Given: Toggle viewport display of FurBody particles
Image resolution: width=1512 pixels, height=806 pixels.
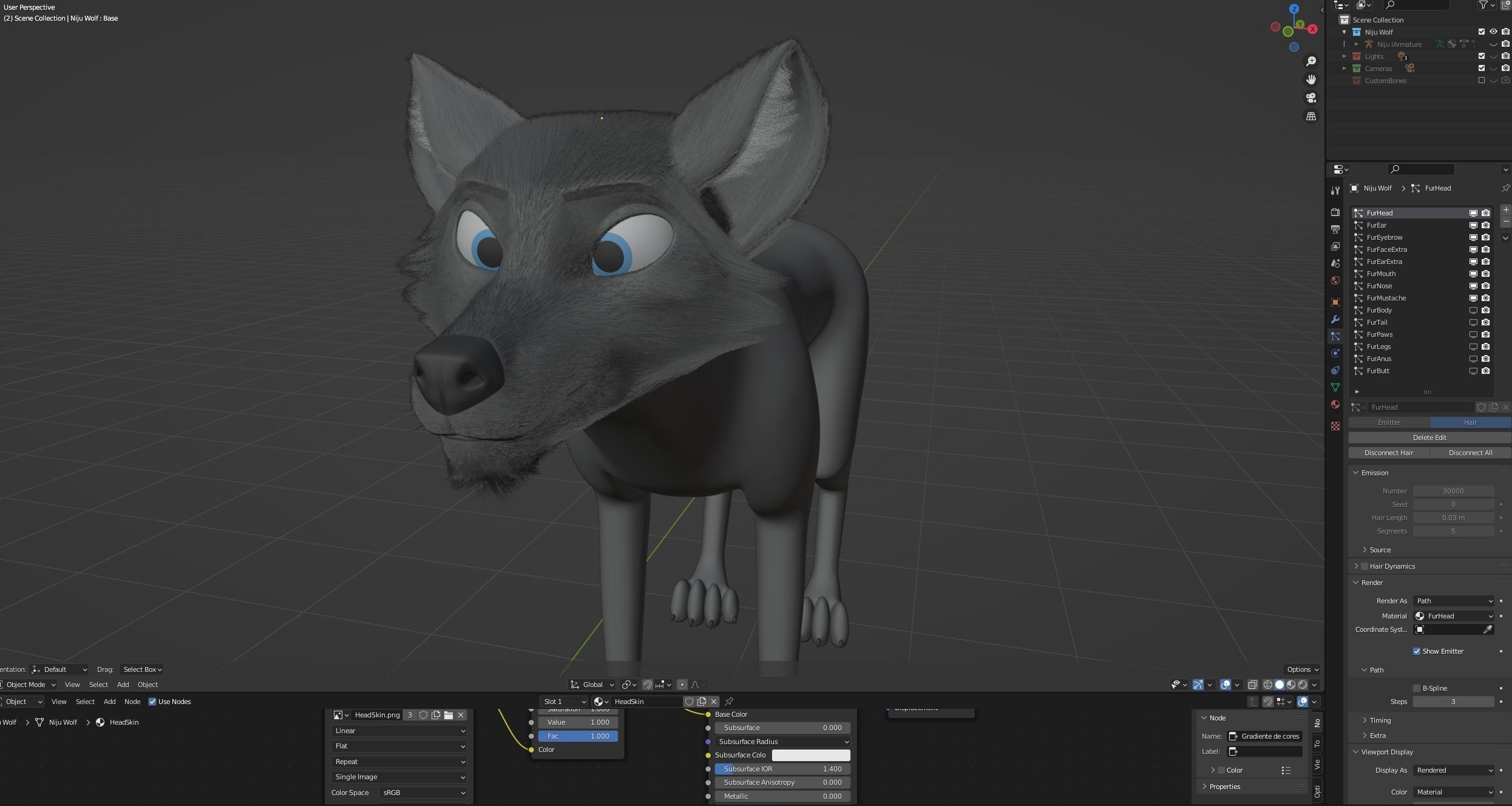Looking at the screenshot, I should [x=1473, y=310].
